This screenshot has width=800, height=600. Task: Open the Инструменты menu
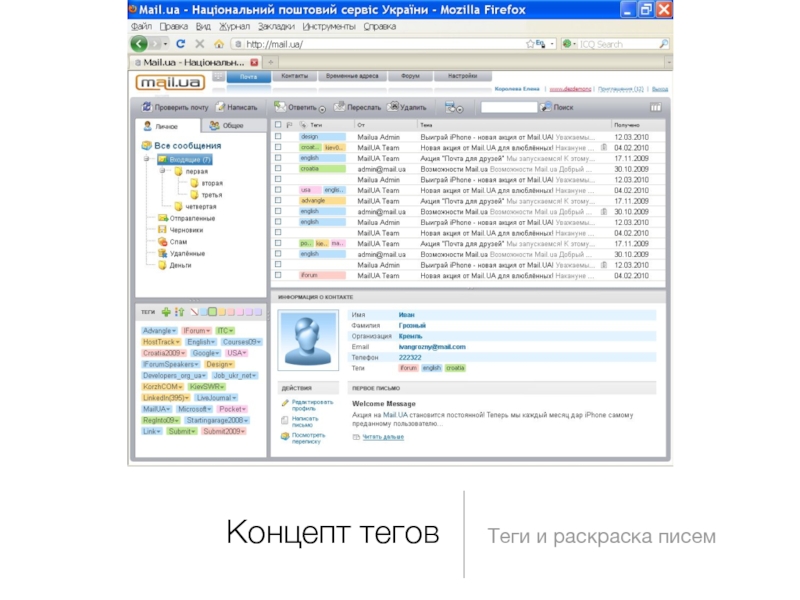click(329, 27)
